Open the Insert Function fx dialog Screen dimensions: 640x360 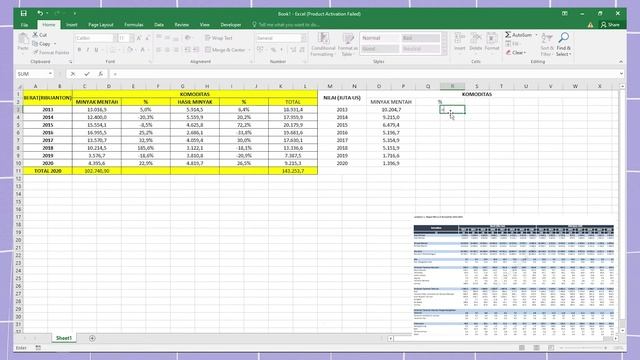coord(100,74)
